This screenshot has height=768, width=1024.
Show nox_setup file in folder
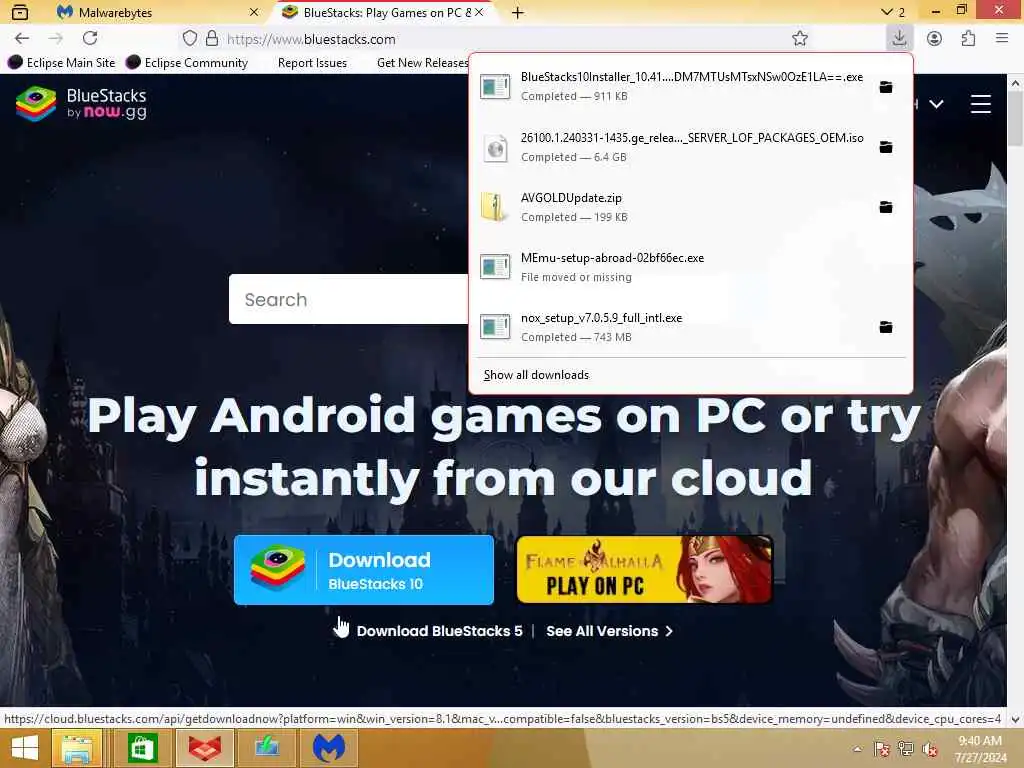click(886, 327)
